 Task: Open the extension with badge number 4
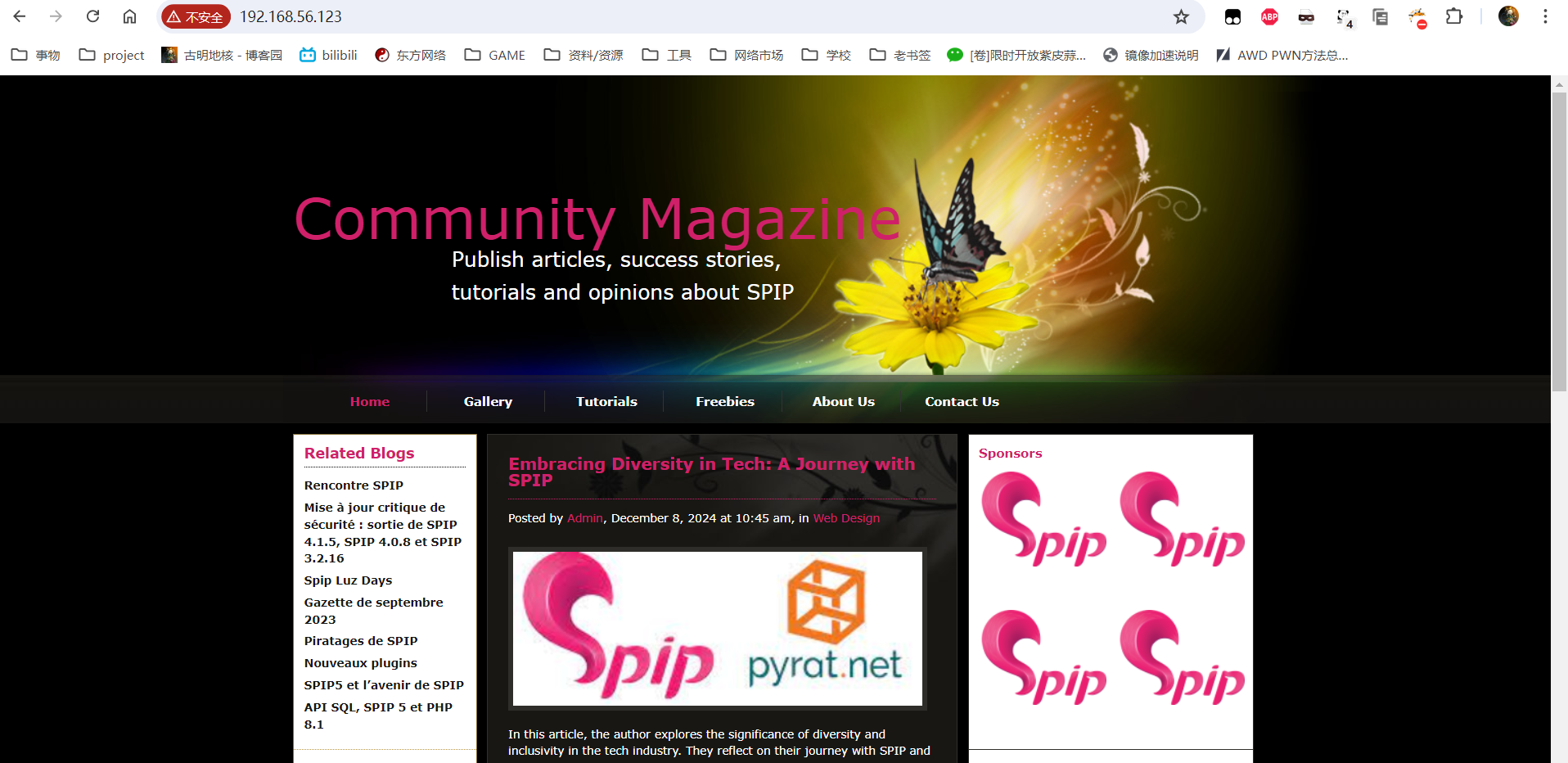point(1344,17)
